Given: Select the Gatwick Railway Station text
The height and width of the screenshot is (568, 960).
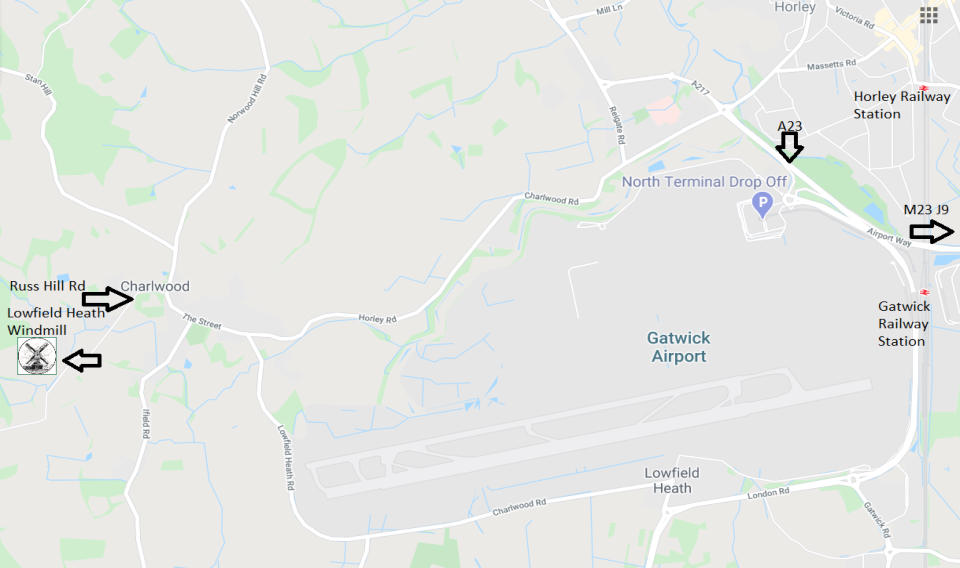Looking at the screenshot, I should [904, 324].
